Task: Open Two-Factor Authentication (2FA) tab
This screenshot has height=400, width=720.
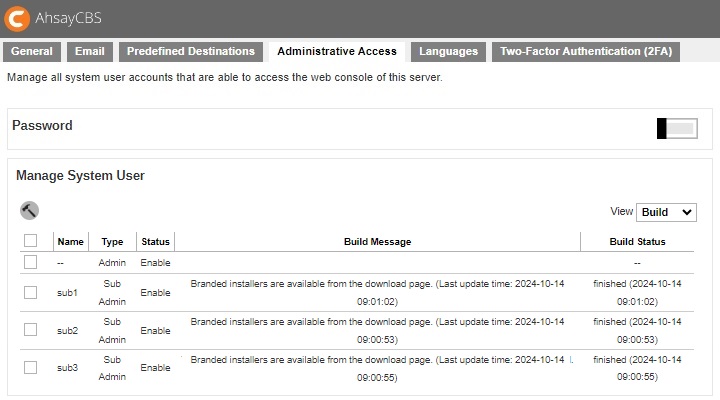Action: pos(585,52)
